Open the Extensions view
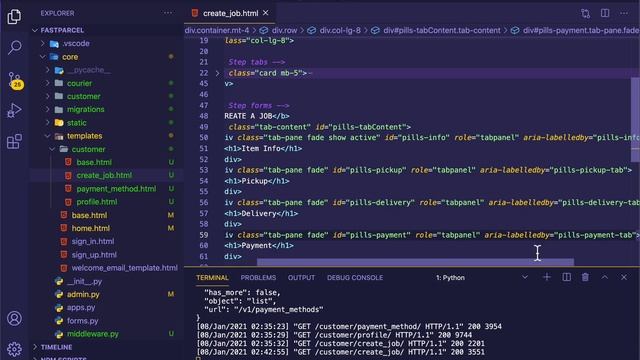This screenshot has height=360, width=640. point(14,141)
